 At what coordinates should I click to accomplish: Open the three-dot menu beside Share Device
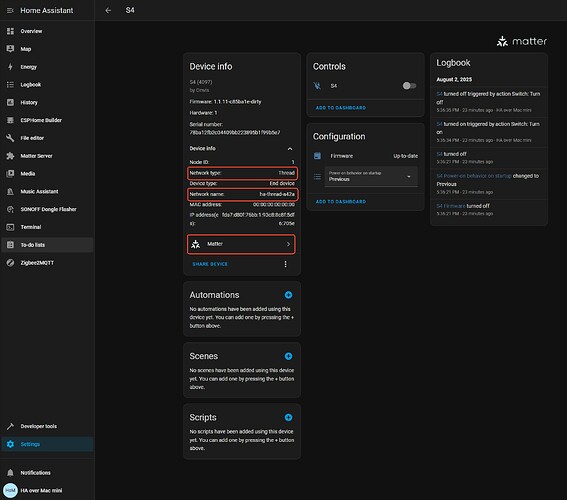pyautogui.click(x=285, y=264)
